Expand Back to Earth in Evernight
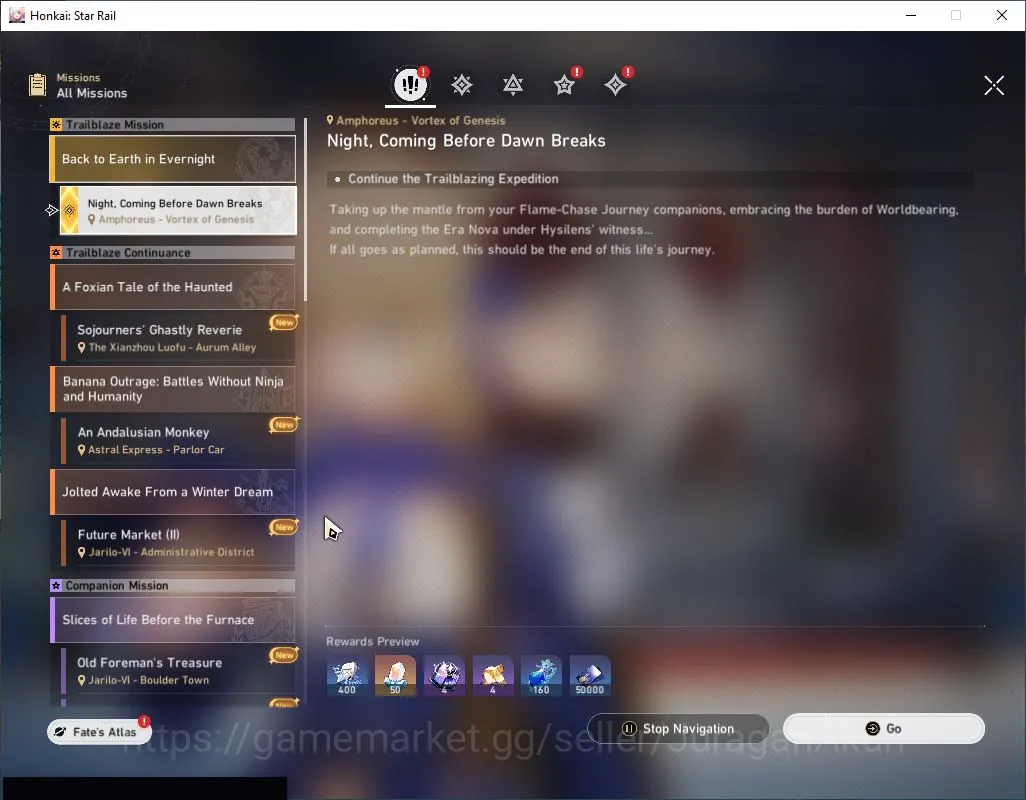 173,159
